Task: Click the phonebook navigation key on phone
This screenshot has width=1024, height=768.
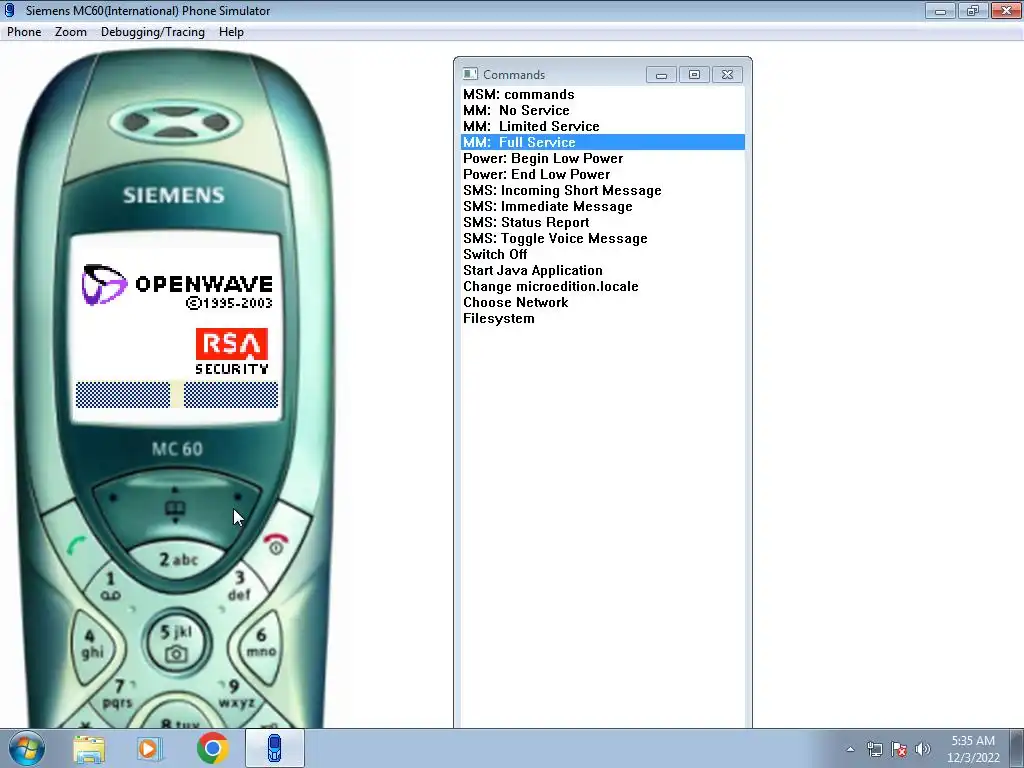Action: click(x=175, y=510)
